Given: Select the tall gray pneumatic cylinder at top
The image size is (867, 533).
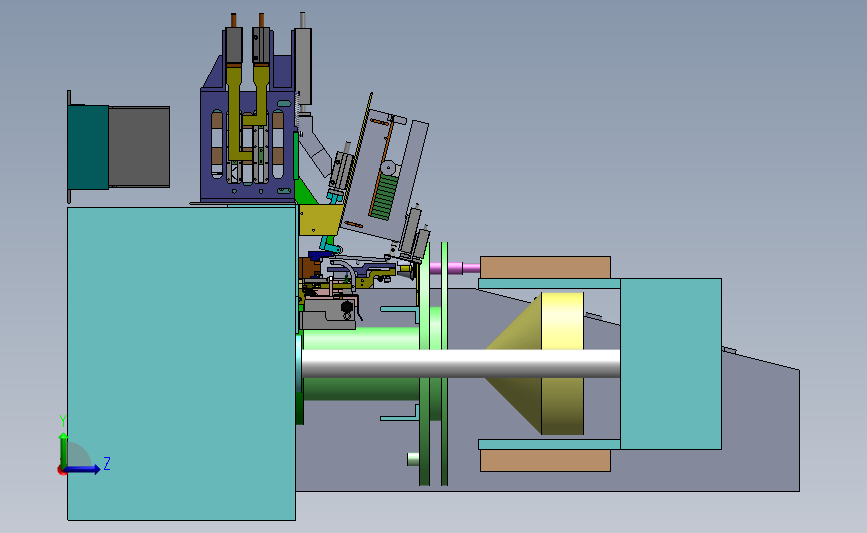Looking at the screenshot, I should (x=303, y=66).
